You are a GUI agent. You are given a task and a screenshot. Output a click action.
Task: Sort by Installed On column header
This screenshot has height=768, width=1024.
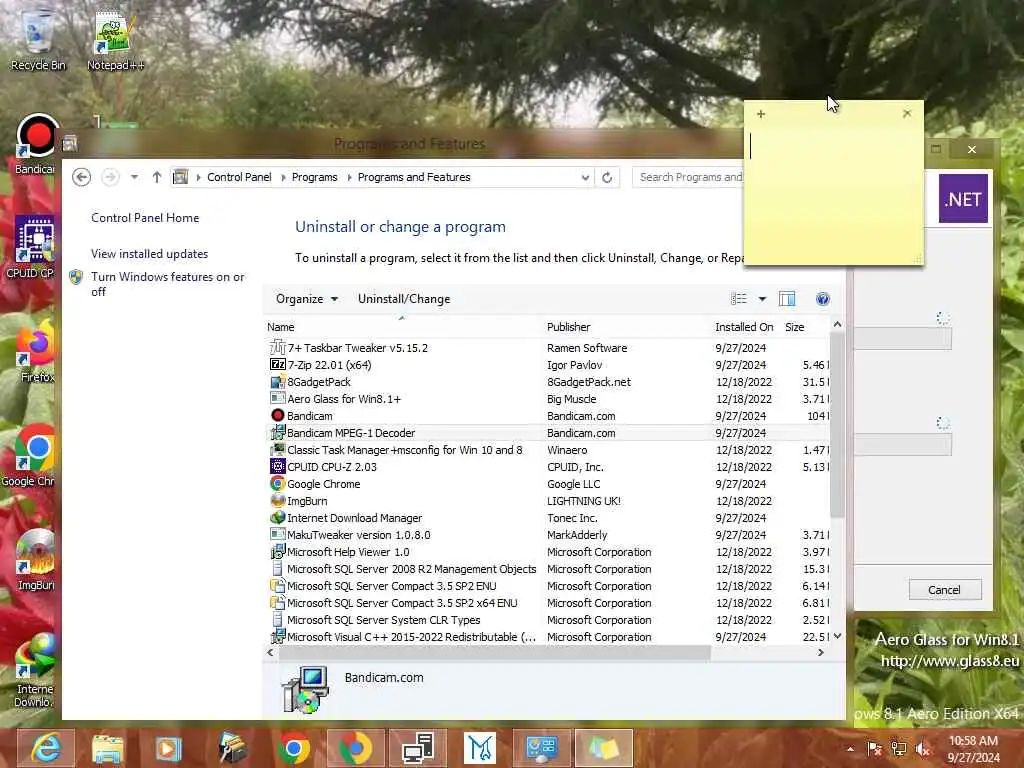tap(744, 327)
